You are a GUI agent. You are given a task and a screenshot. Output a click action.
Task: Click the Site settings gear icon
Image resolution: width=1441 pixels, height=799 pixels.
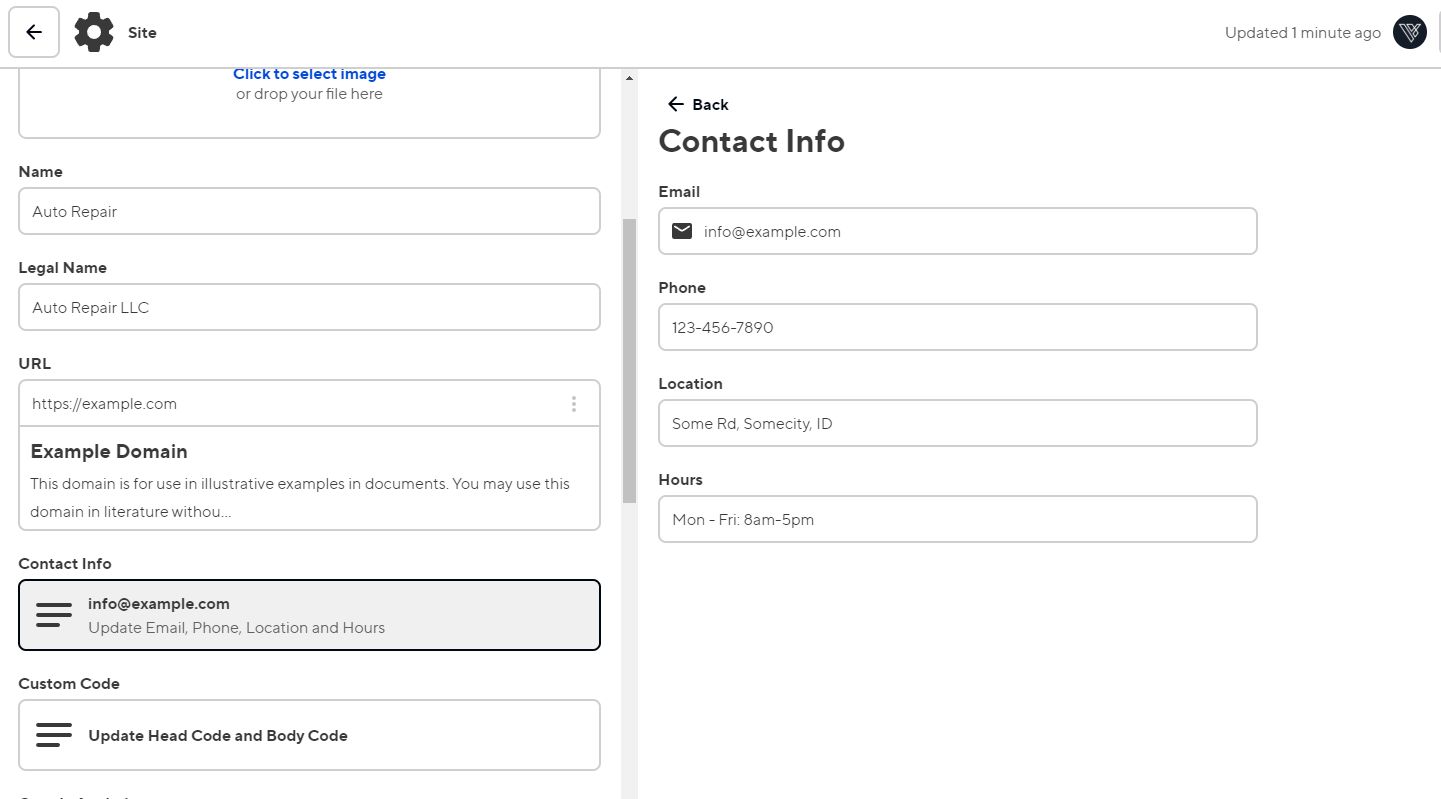pos(94,32)
